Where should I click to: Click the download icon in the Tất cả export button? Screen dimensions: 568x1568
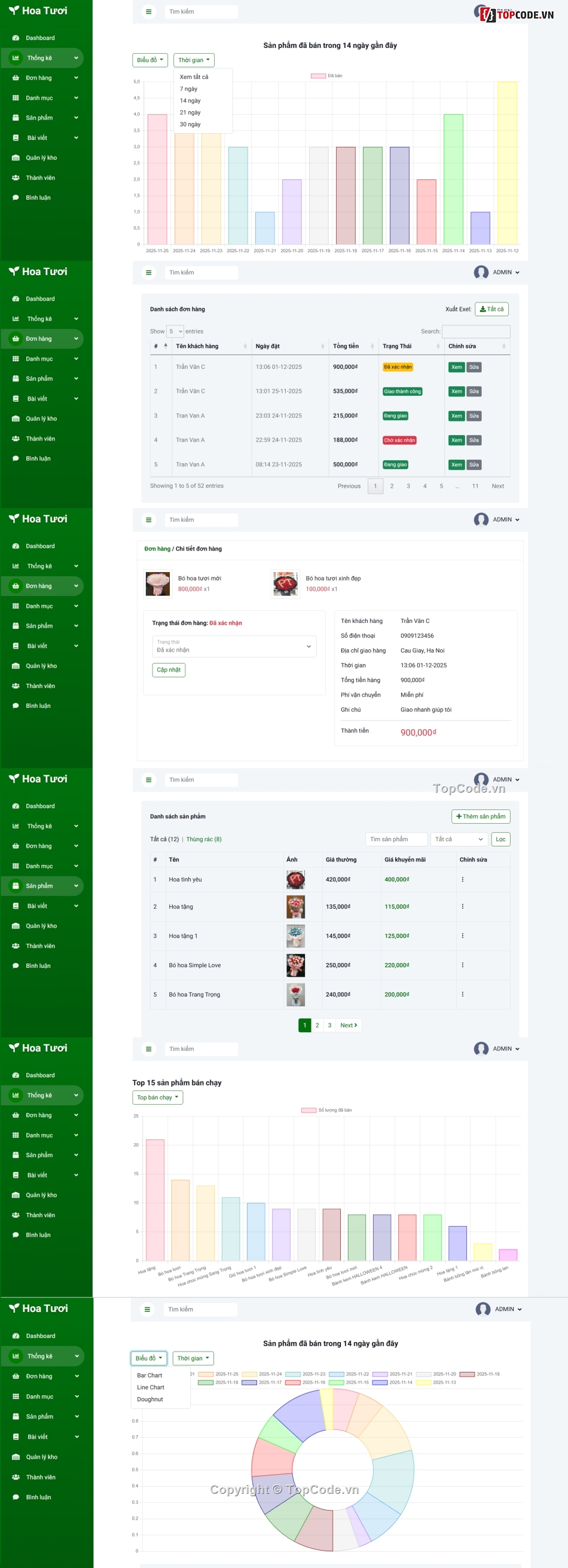(x=483, y=309)
